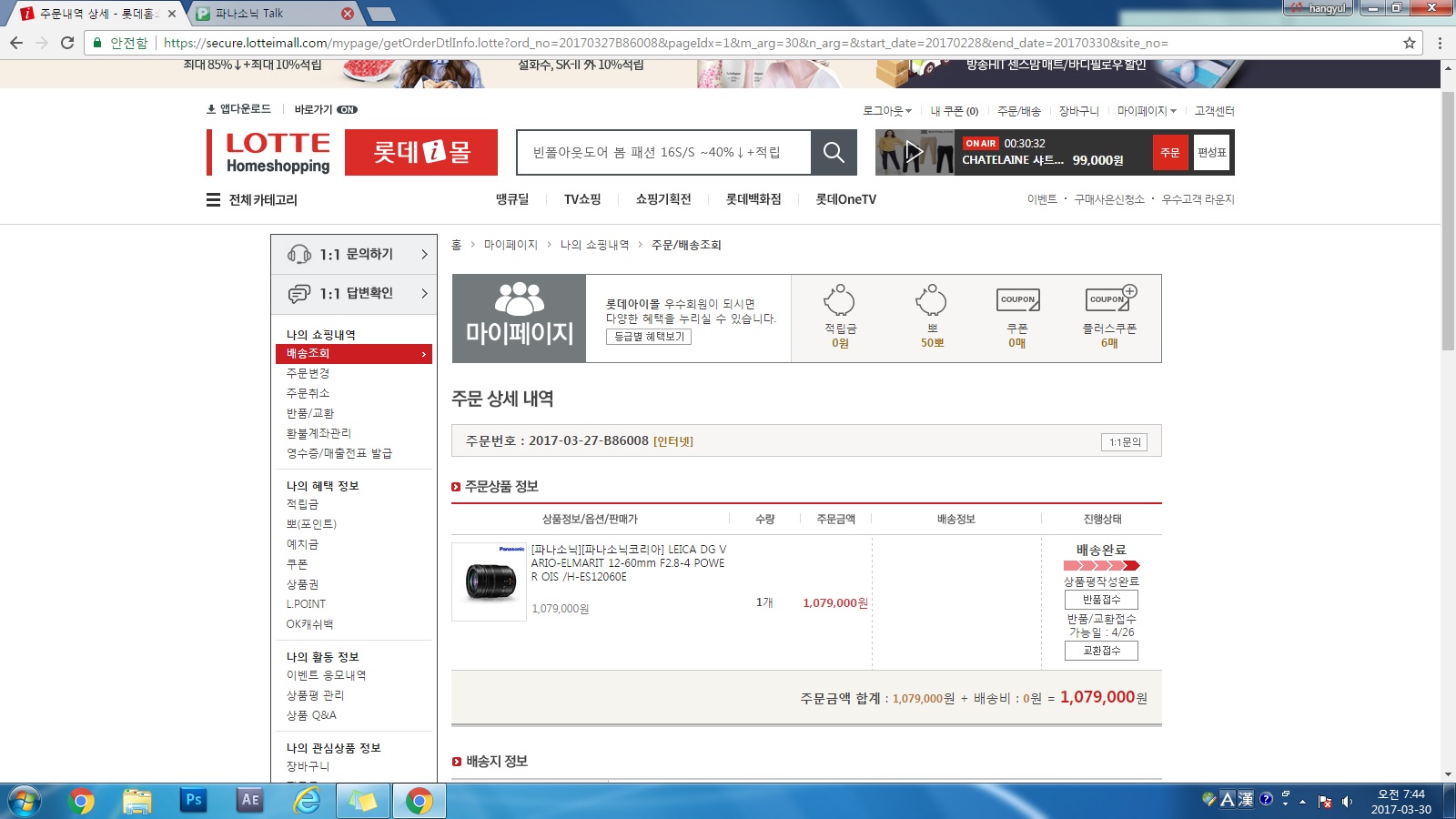1456x819 pixels.
Task: Toggle the 바로가기 ON switch
Action: click(347, 109)
